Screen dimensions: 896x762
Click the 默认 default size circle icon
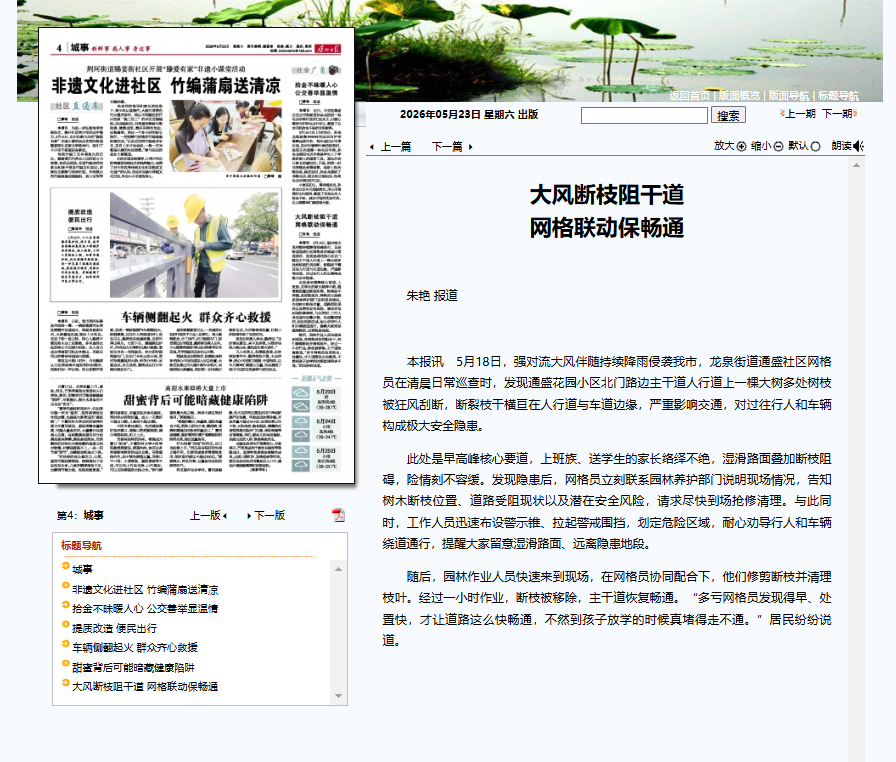[815, 146]
